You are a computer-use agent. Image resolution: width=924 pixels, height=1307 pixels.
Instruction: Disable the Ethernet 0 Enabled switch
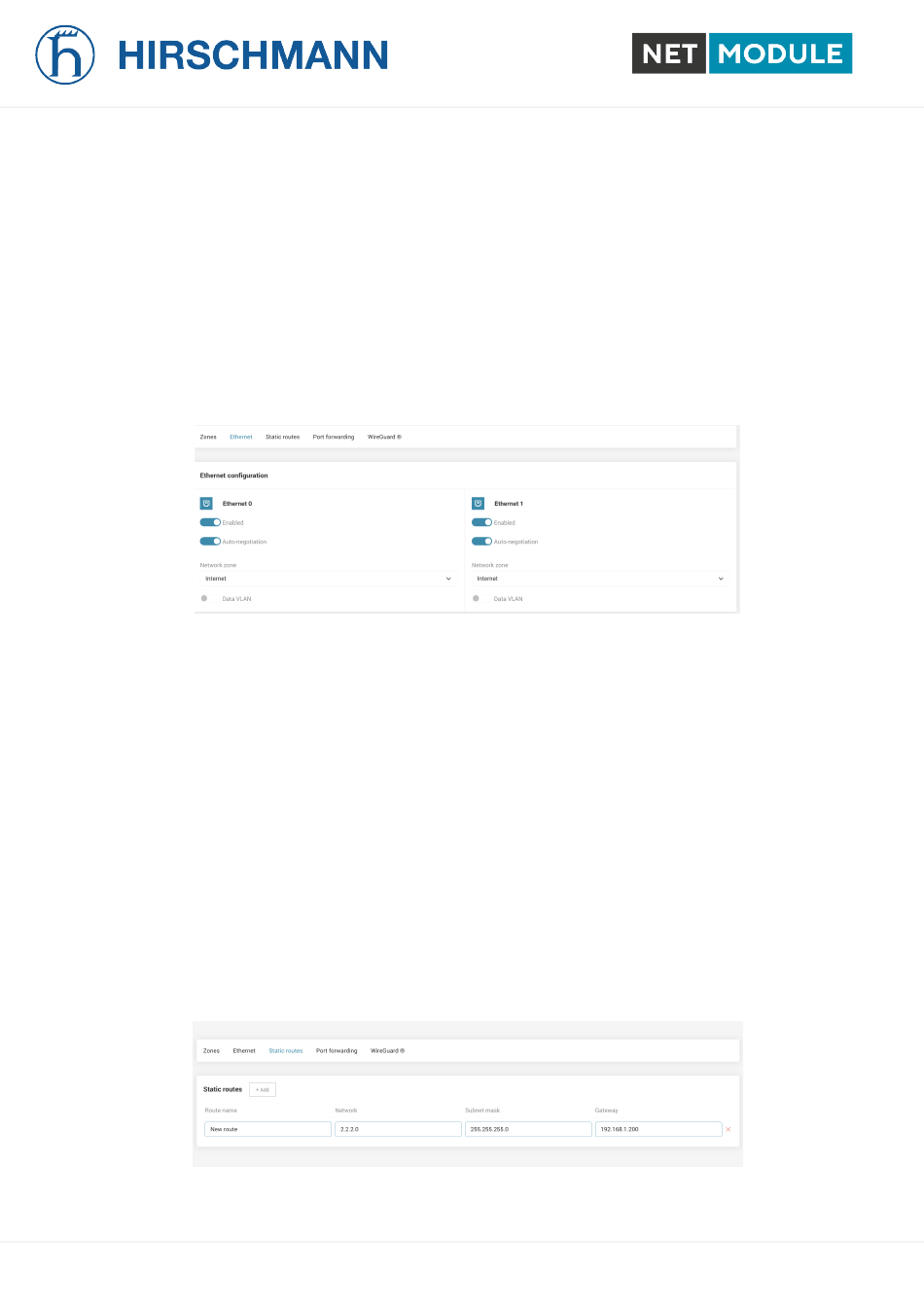[x=210, y=522]
